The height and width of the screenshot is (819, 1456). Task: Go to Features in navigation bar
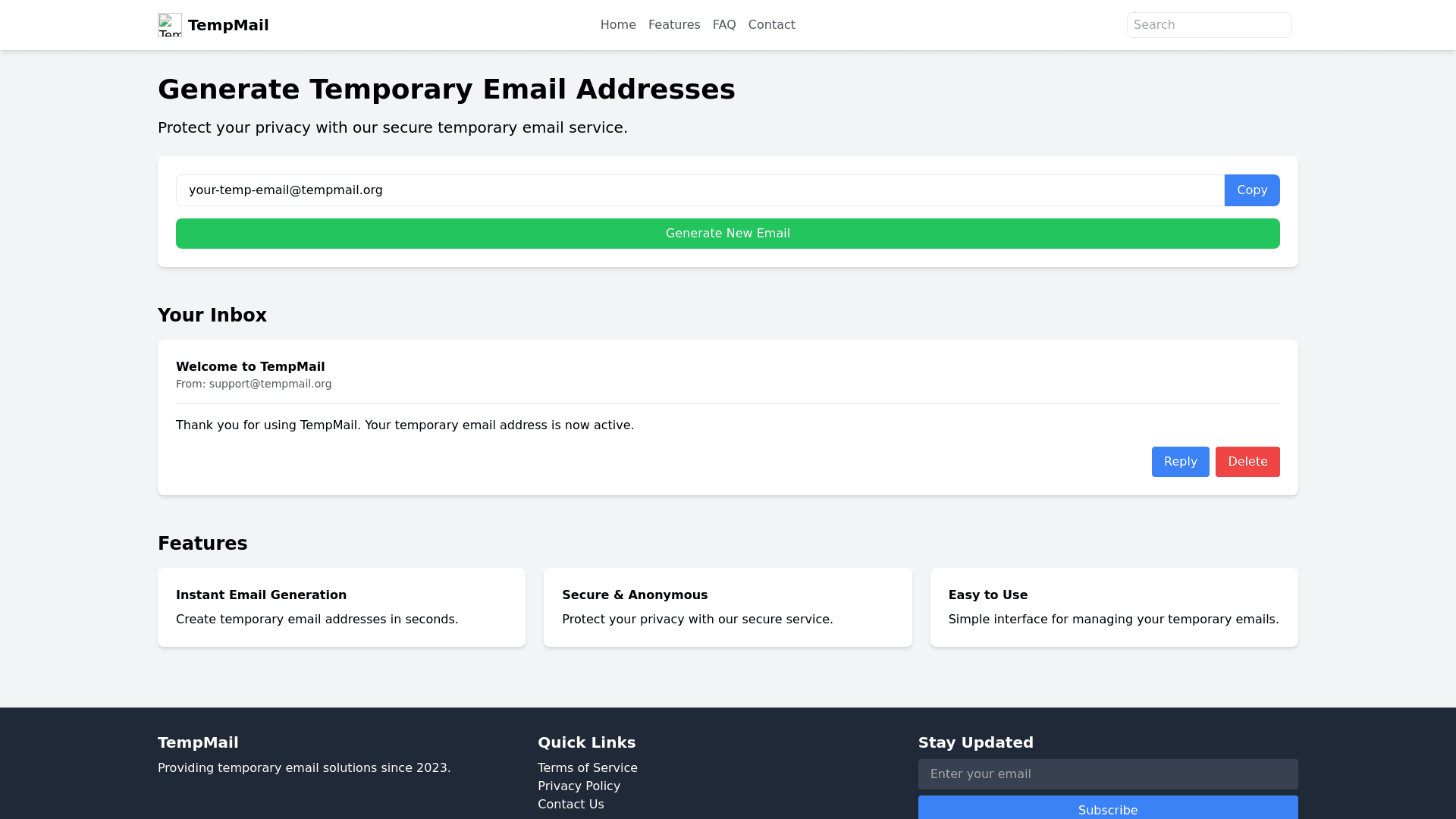(x=674, y=25)
